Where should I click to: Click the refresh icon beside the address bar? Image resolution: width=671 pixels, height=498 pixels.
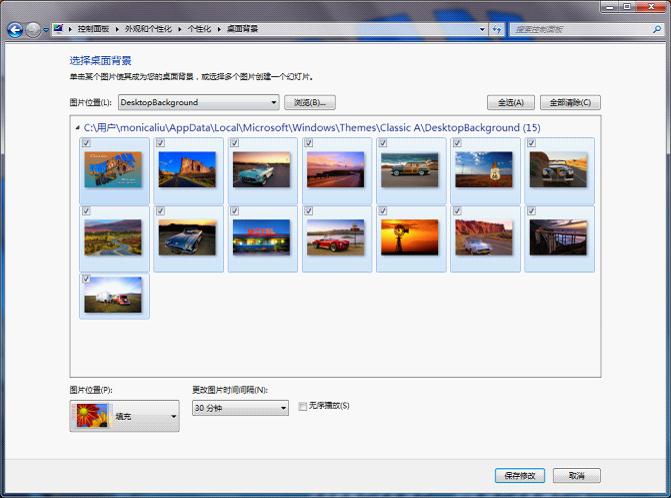[x=497, y=30]
